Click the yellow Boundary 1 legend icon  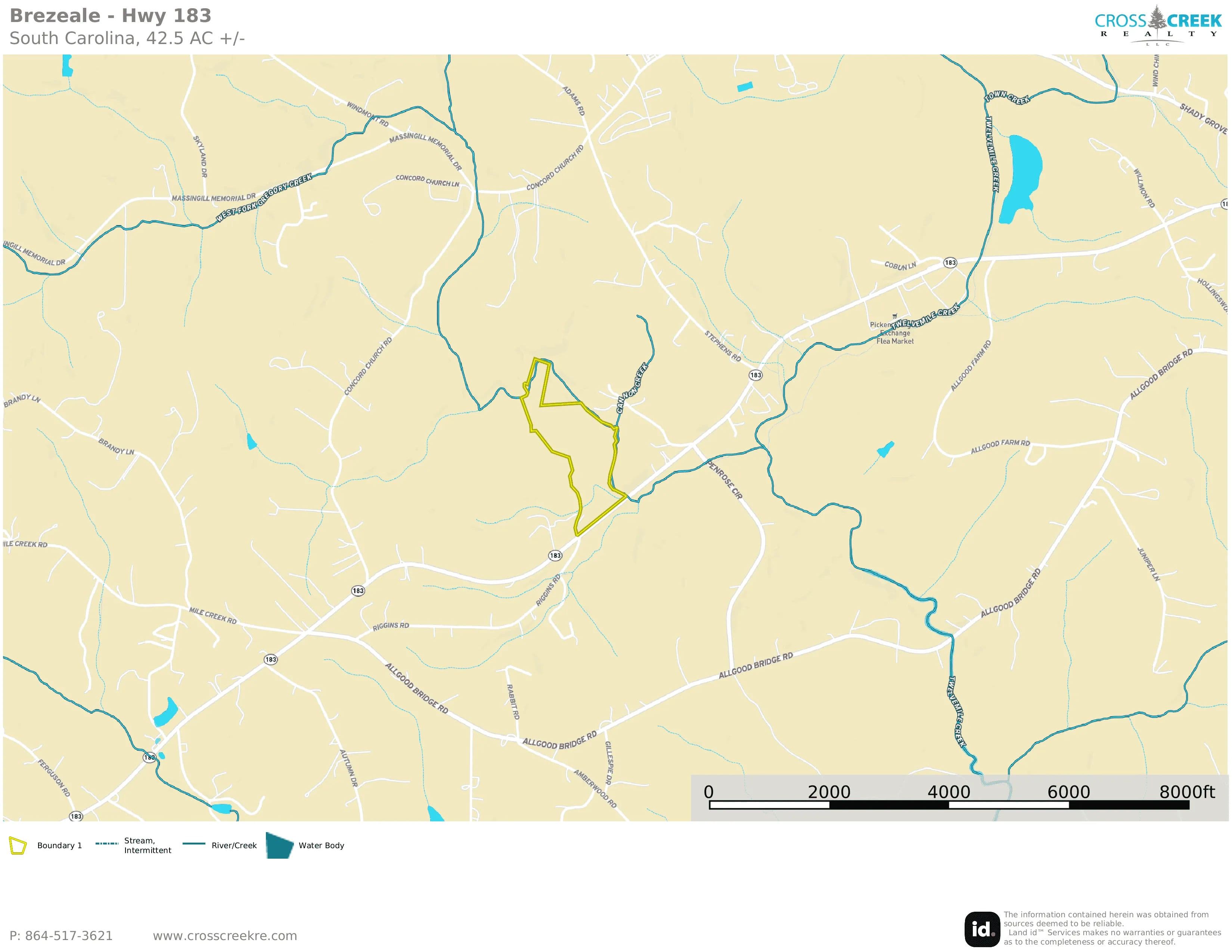click(18, 846)
